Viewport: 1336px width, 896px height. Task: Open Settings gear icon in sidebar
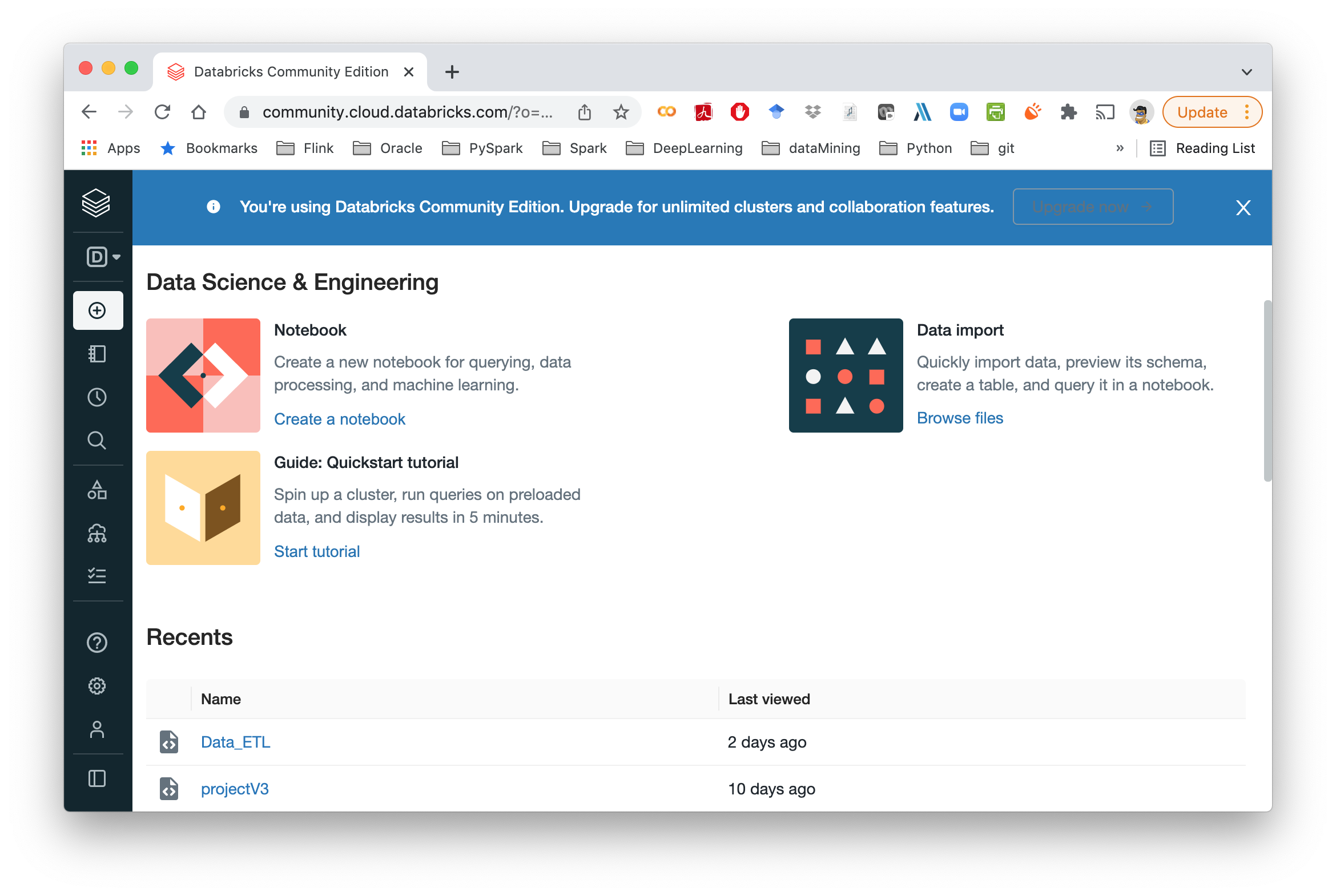pyautogui.click(x=97, y=686)
